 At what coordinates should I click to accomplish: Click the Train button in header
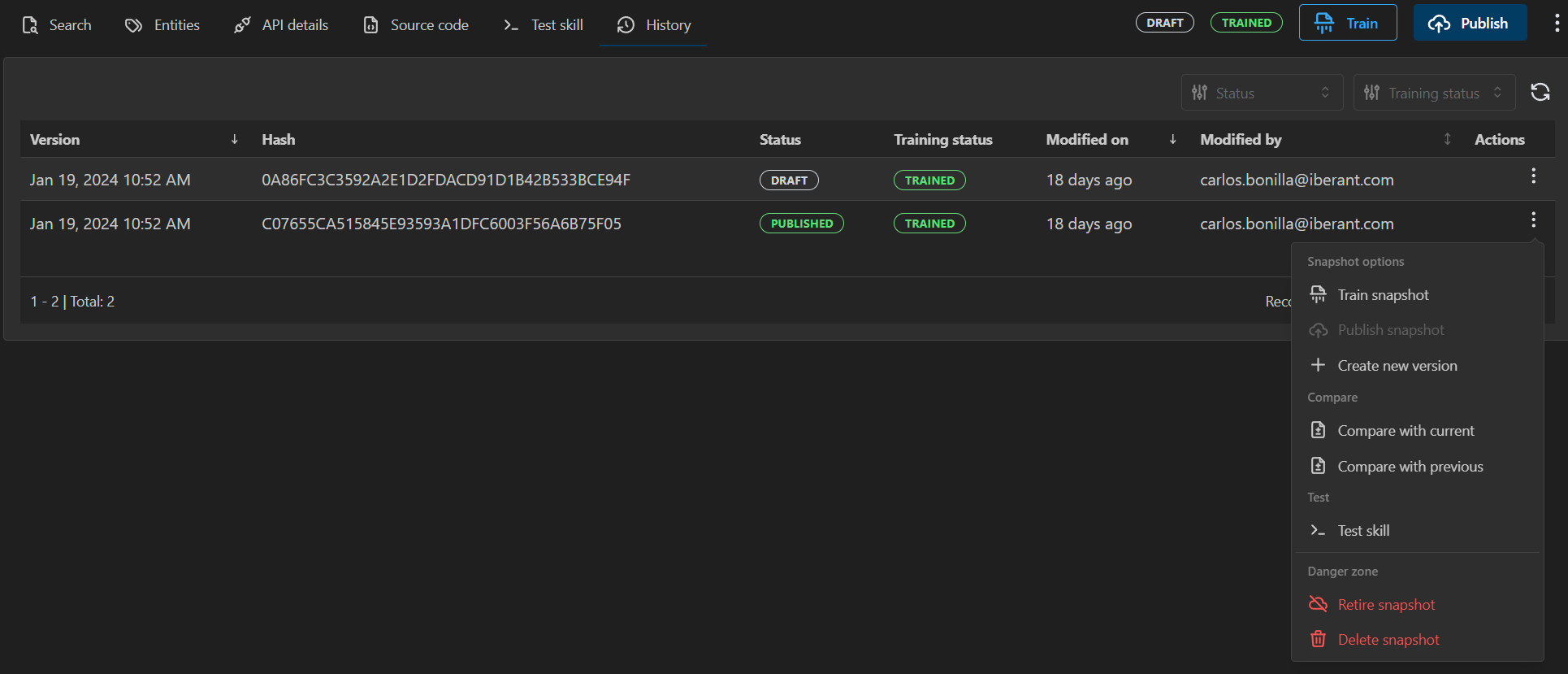pyautogui.click(x=1348, y=23)
